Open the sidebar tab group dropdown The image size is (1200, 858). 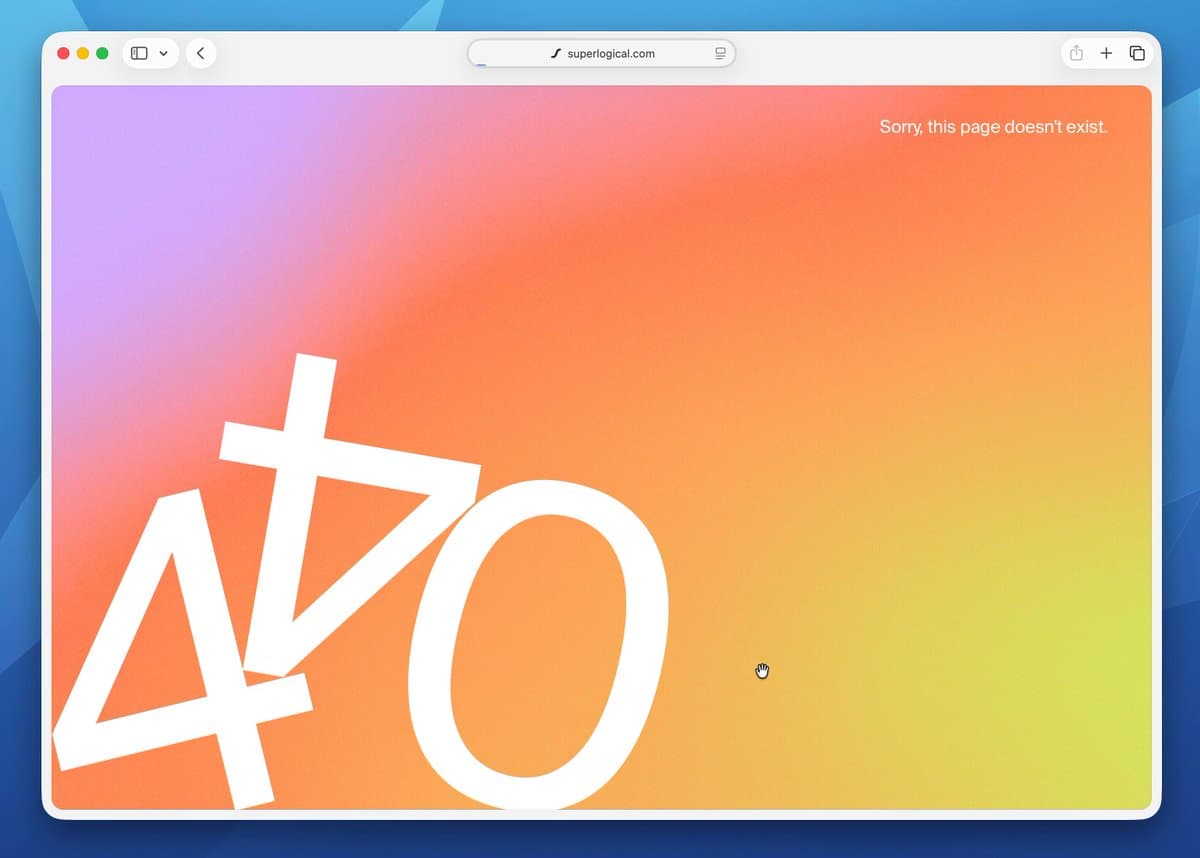[163, 53]
